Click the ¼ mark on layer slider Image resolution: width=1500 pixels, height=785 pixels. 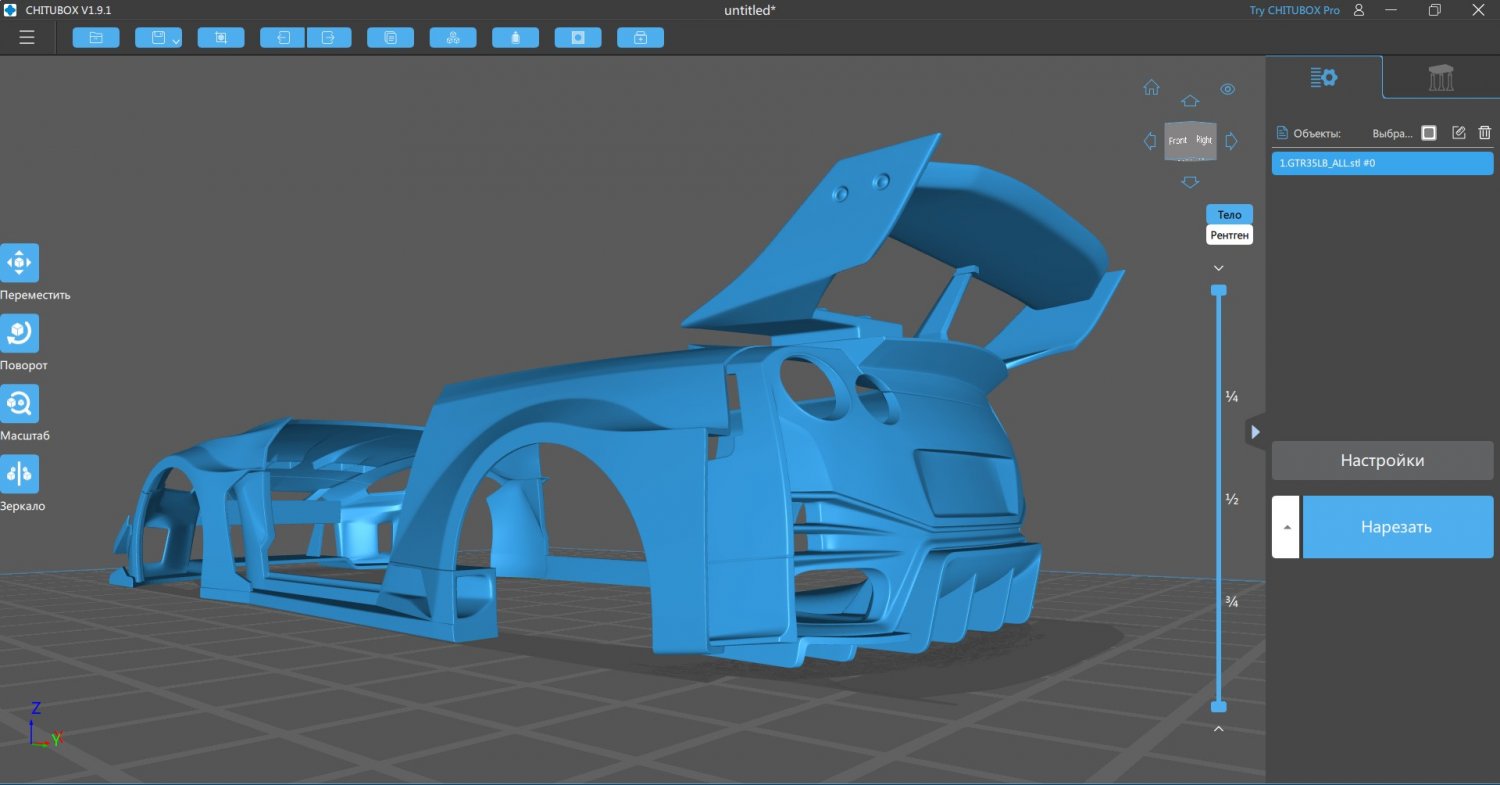(x=1232, y=397)
